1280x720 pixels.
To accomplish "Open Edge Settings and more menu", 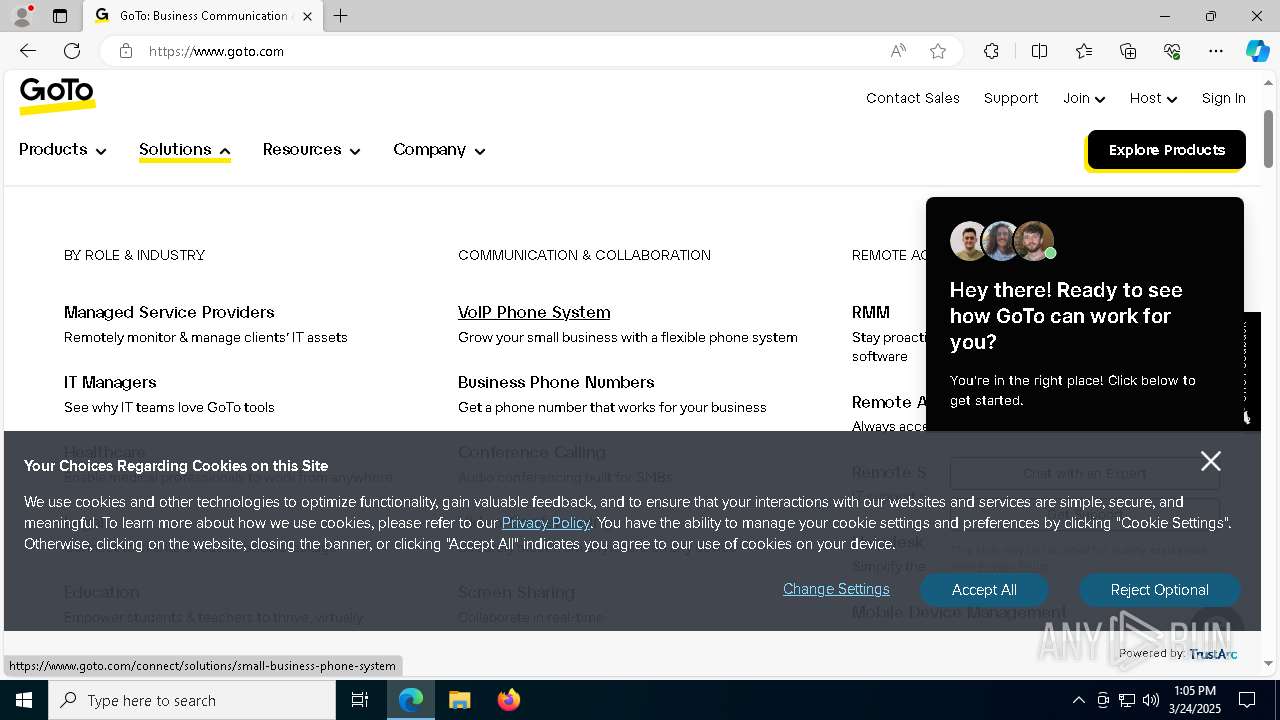I will 1216,51.
